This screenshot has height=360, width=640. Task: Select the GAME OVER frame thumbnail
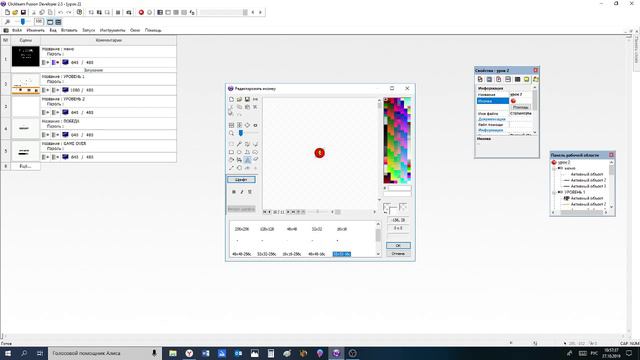pyautogui.click(x=25, y=151)
